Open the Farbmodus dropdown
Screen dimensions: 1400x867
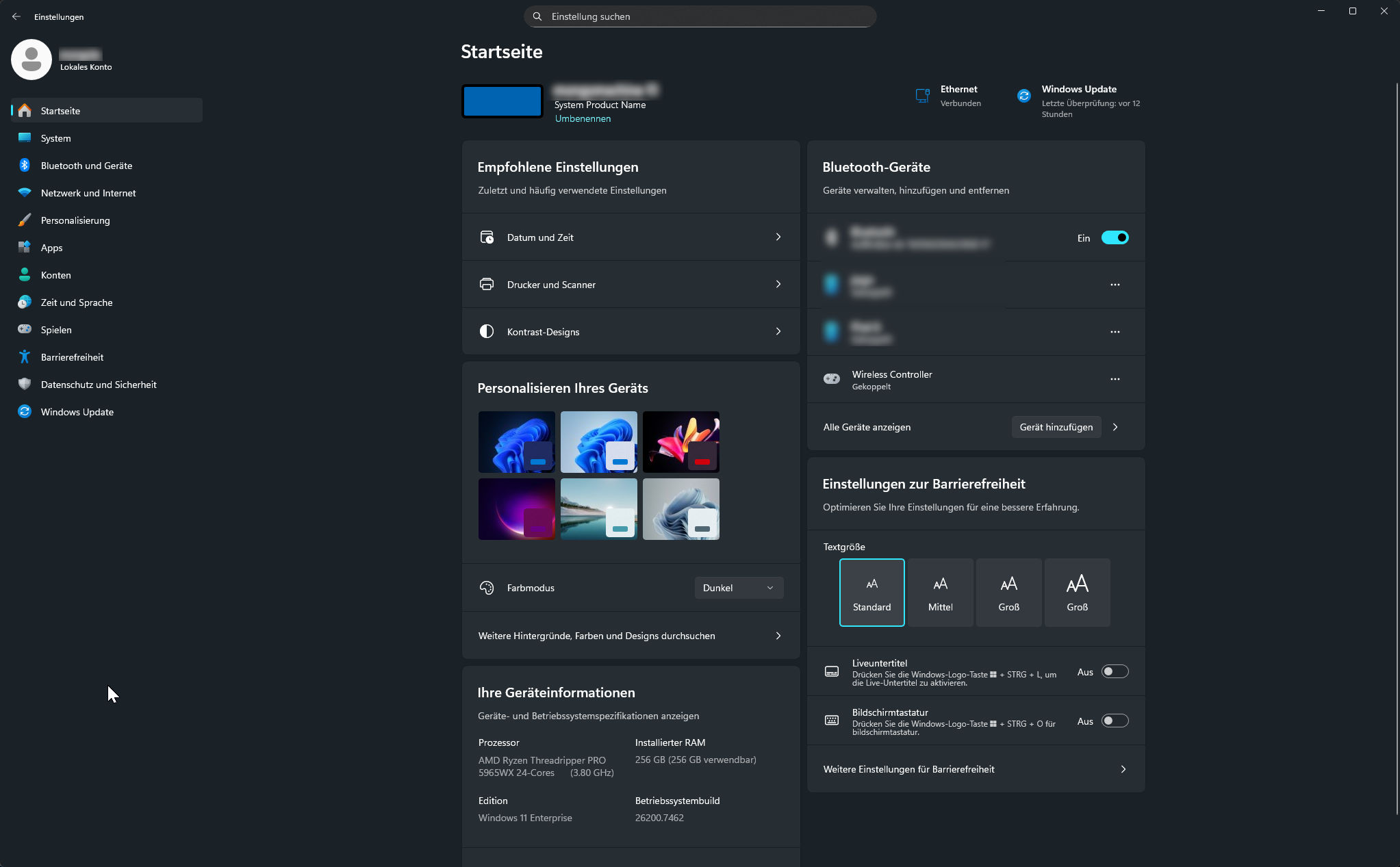[x=738, y=587]
